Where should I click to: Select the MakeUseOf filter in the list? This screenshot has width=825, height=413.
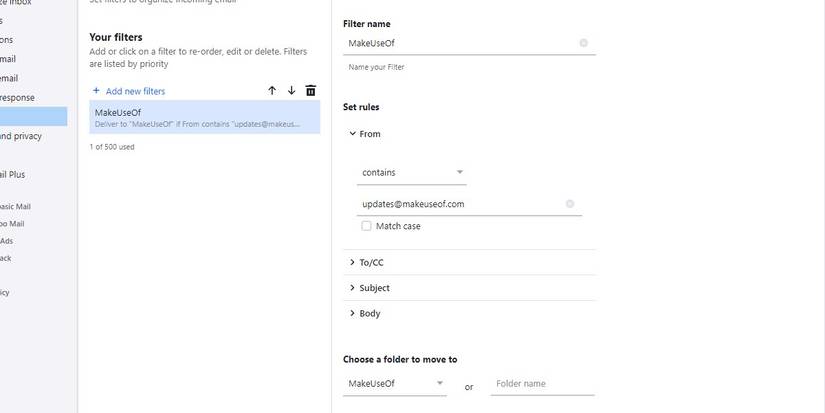[x=205, y=117]
